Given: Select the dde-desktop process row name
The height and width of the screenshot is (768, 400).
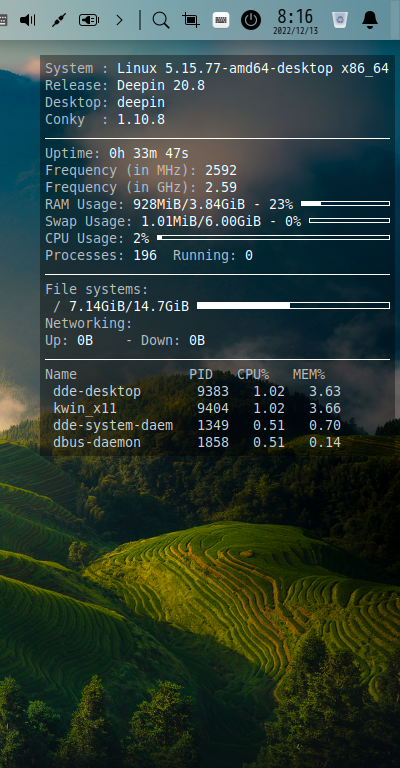Looking at the screenshot, I should tap(97, 391).
